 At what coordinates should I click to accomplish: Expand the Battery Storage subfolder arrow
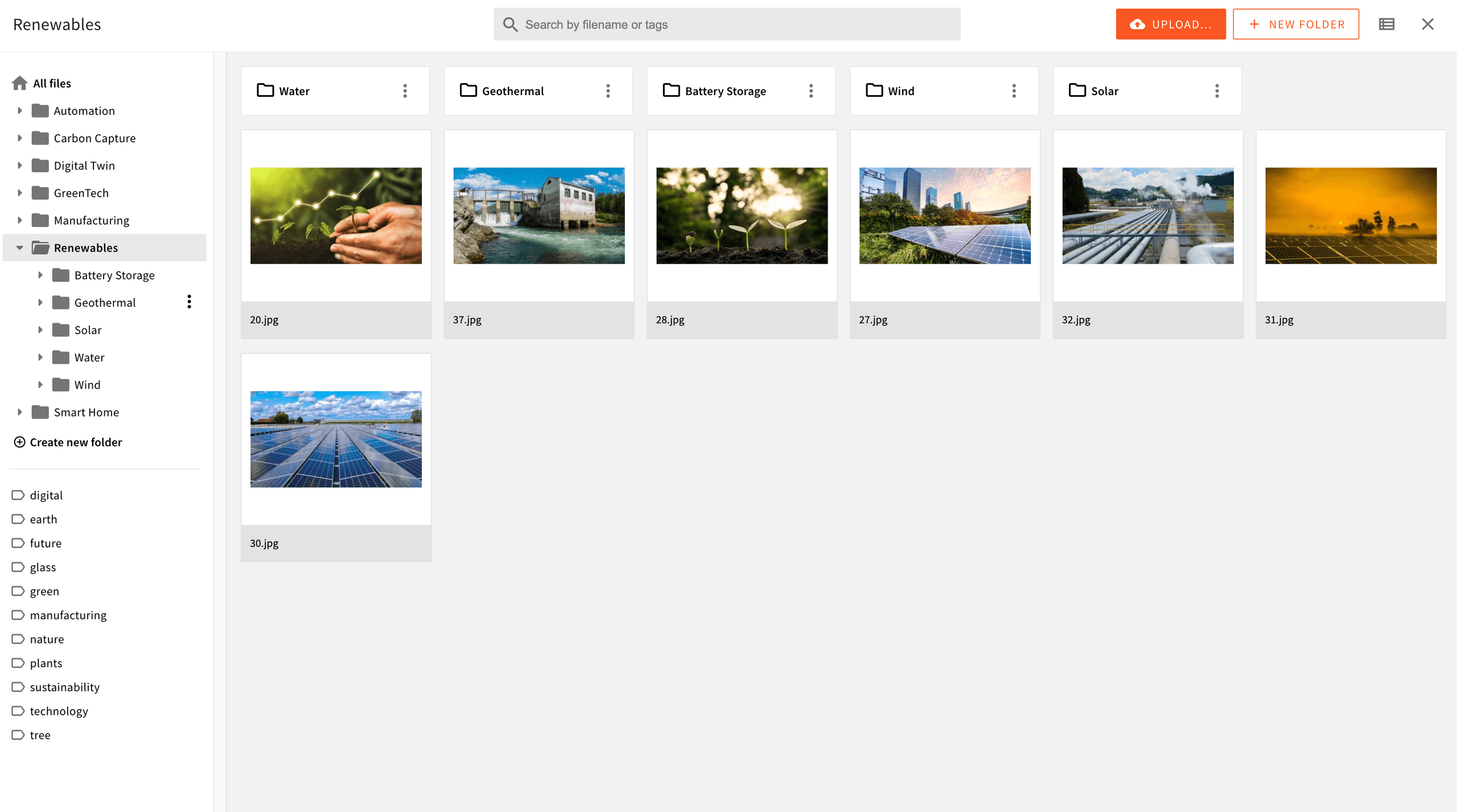coord(40,275)
